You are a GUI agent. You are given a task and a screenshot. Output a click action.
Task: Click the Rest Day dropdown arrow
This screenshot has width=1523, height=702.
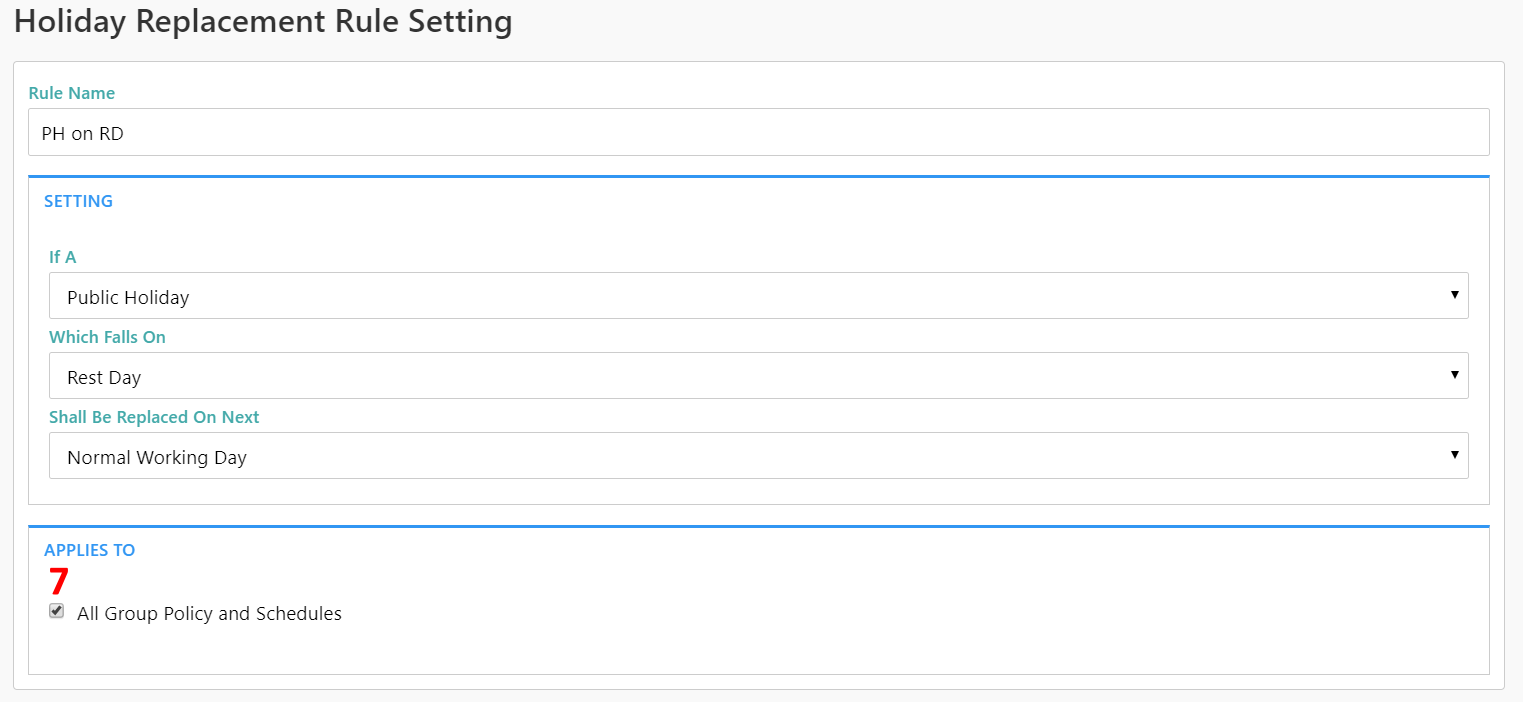(1453, 376)
